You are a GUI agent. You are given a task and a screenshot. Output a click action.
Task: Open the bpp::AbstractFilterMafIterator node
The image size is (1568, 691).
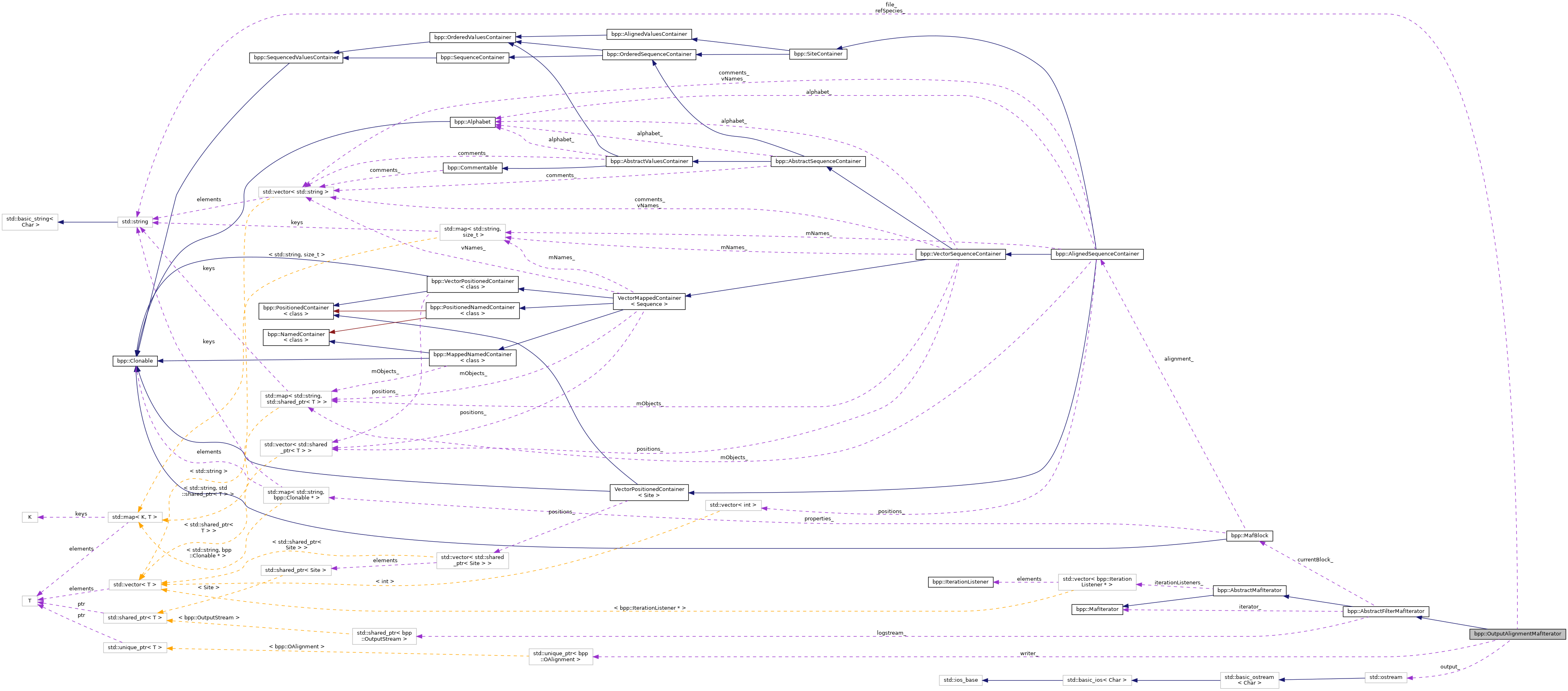tap(1385, 611)
